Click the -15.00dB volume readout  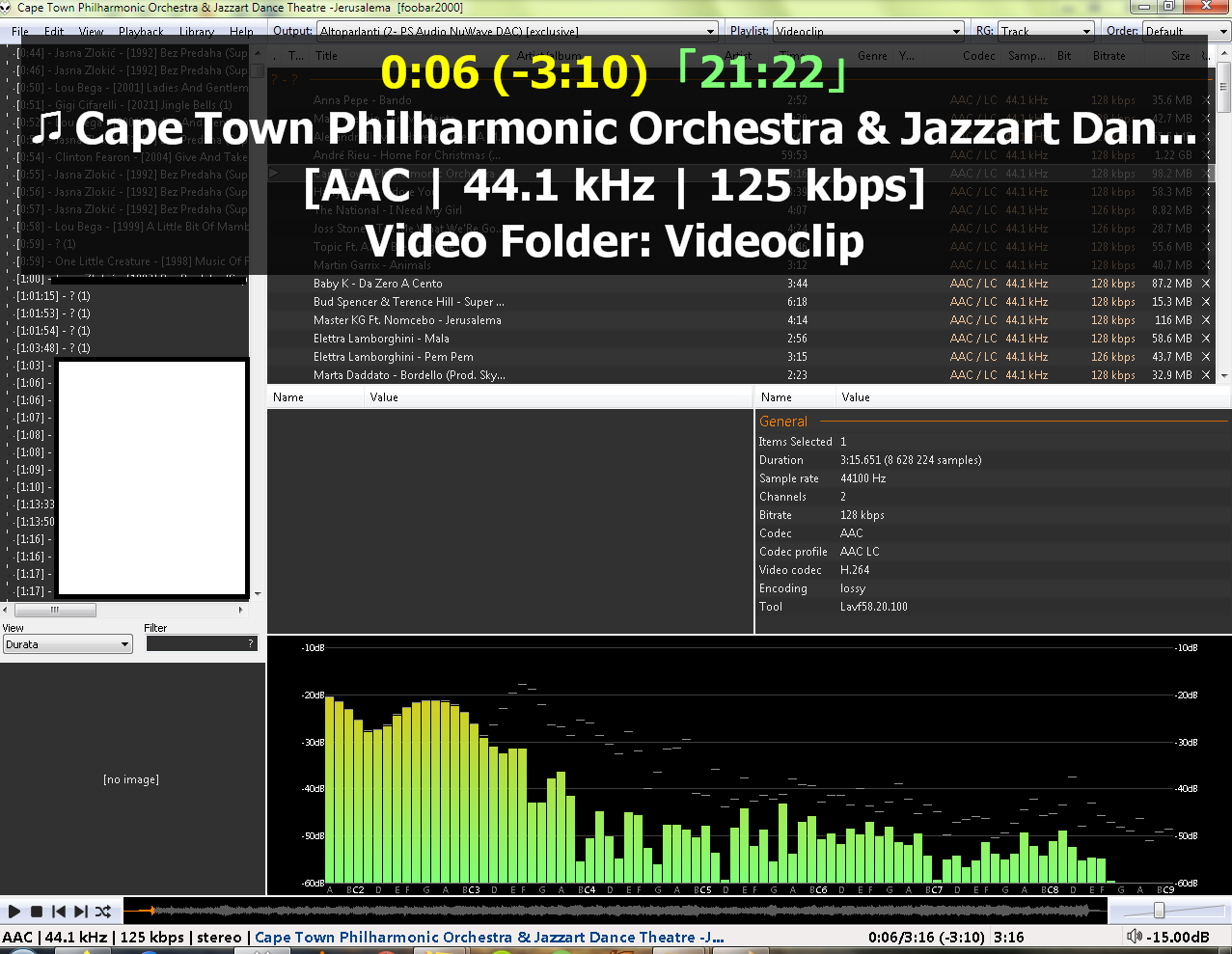(1178, 937)
